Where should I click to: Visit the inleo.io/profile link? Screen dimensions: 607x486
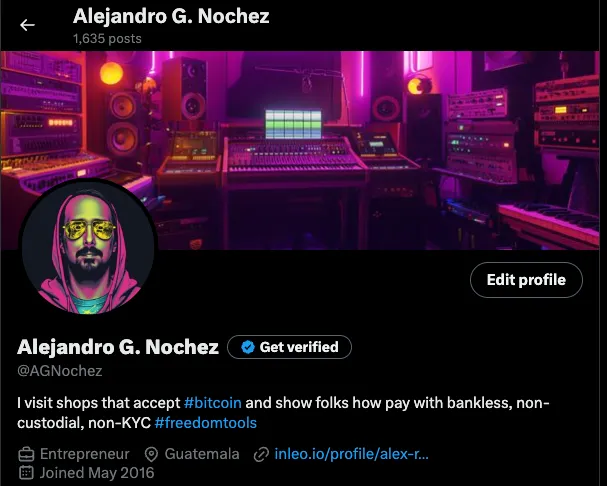tap(352, 454)
